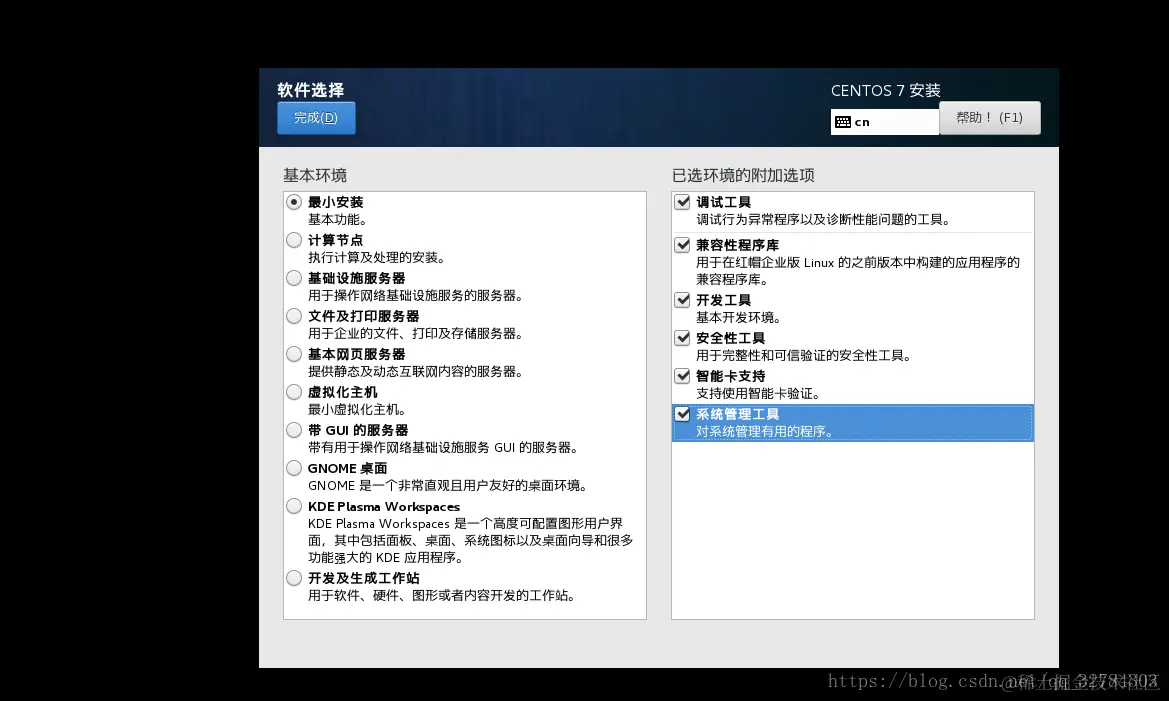Viewport: 1169px width, 701px height.
Task: Click the 虚拟化主机 label text
Action: tap(343, 392)
